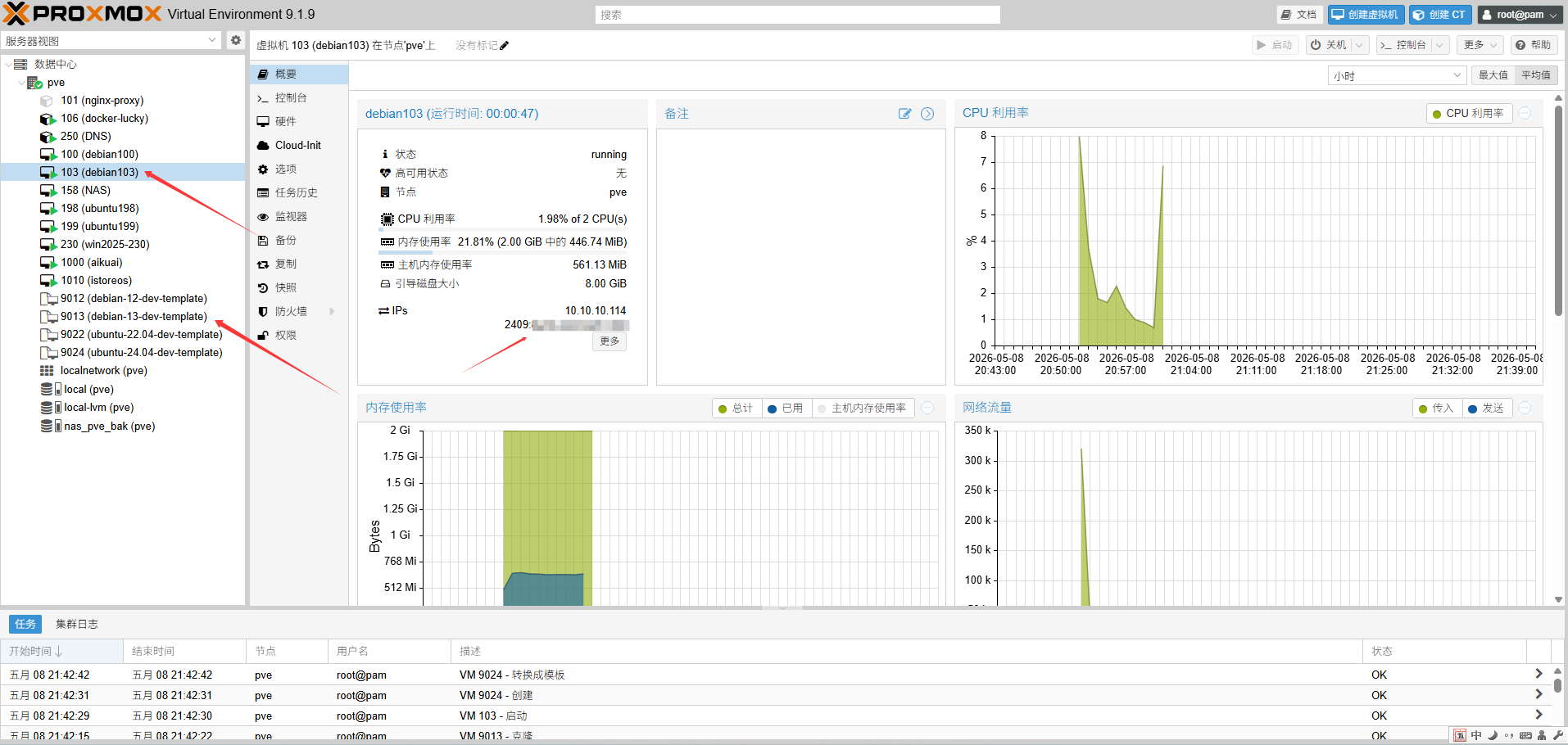This screenshot has height=745, width=1568.
Task: Open the 任务历史 task history section
Action: point(299,192)
